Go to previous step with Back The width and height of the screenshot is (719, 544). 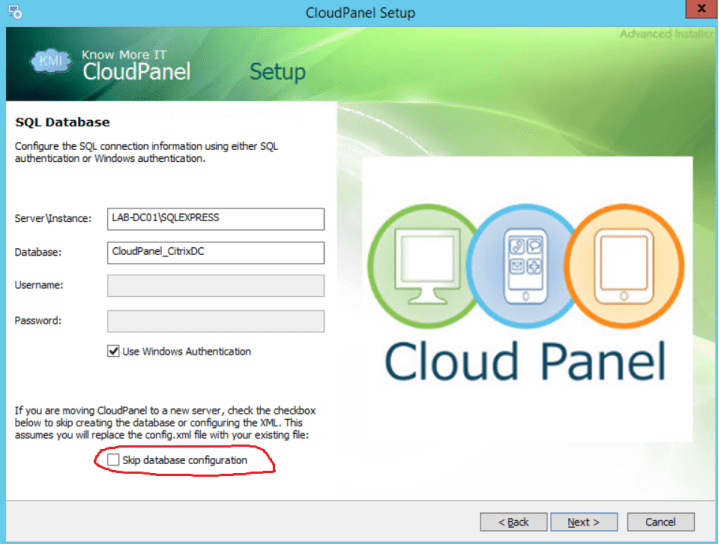pos(514,522)
